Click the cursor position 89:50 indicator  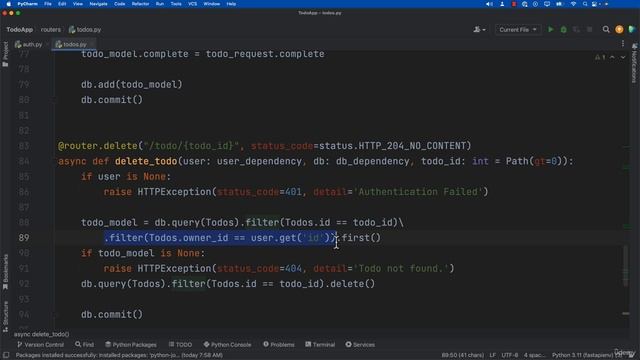coord(462,356)
